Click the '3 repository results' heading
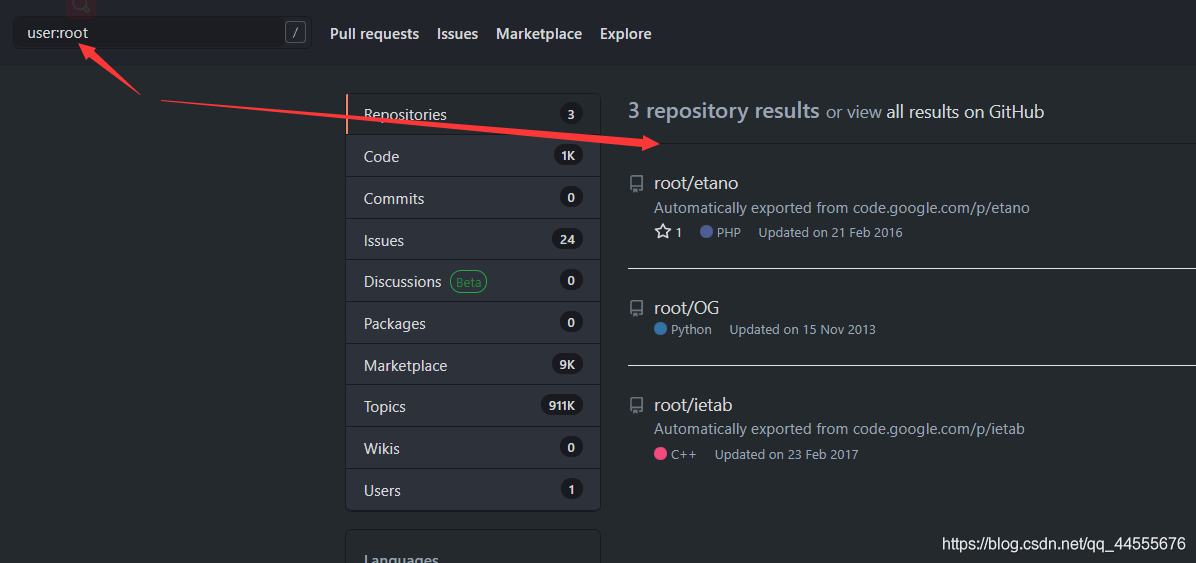This screenshot has height=563, width=1196. click(x=723, y=111)
